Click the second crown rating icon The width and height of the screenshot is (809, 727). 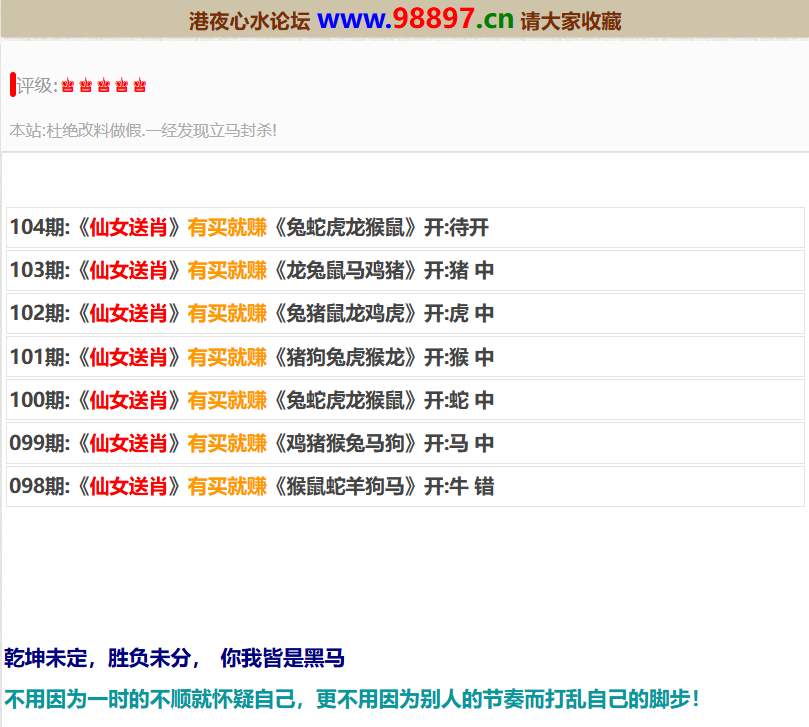pyautogui.click(x=86, y=86)
